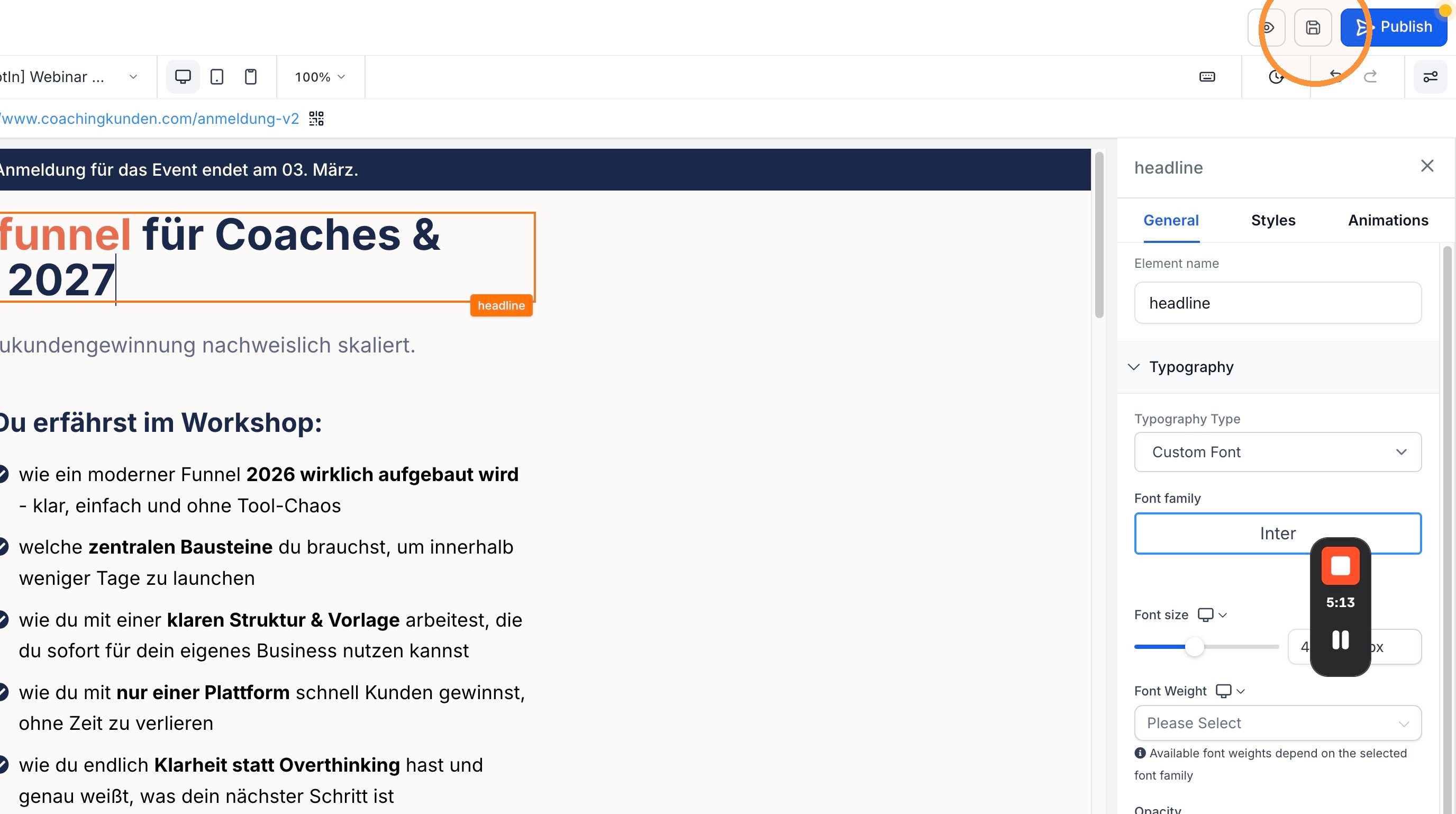The width and height of the screenshot is (1456, 814).
Task: Open the keyboard shortcuts icon
Action: point(1207,77)
